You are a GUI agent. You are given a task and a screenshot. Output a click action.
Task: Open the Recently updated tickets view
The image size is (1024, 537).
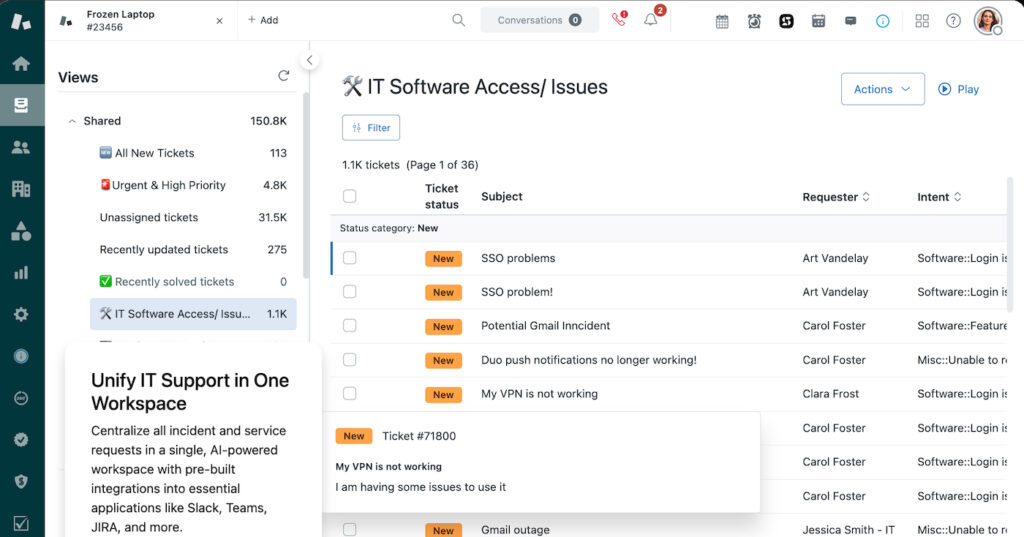[x=193, y=250]
